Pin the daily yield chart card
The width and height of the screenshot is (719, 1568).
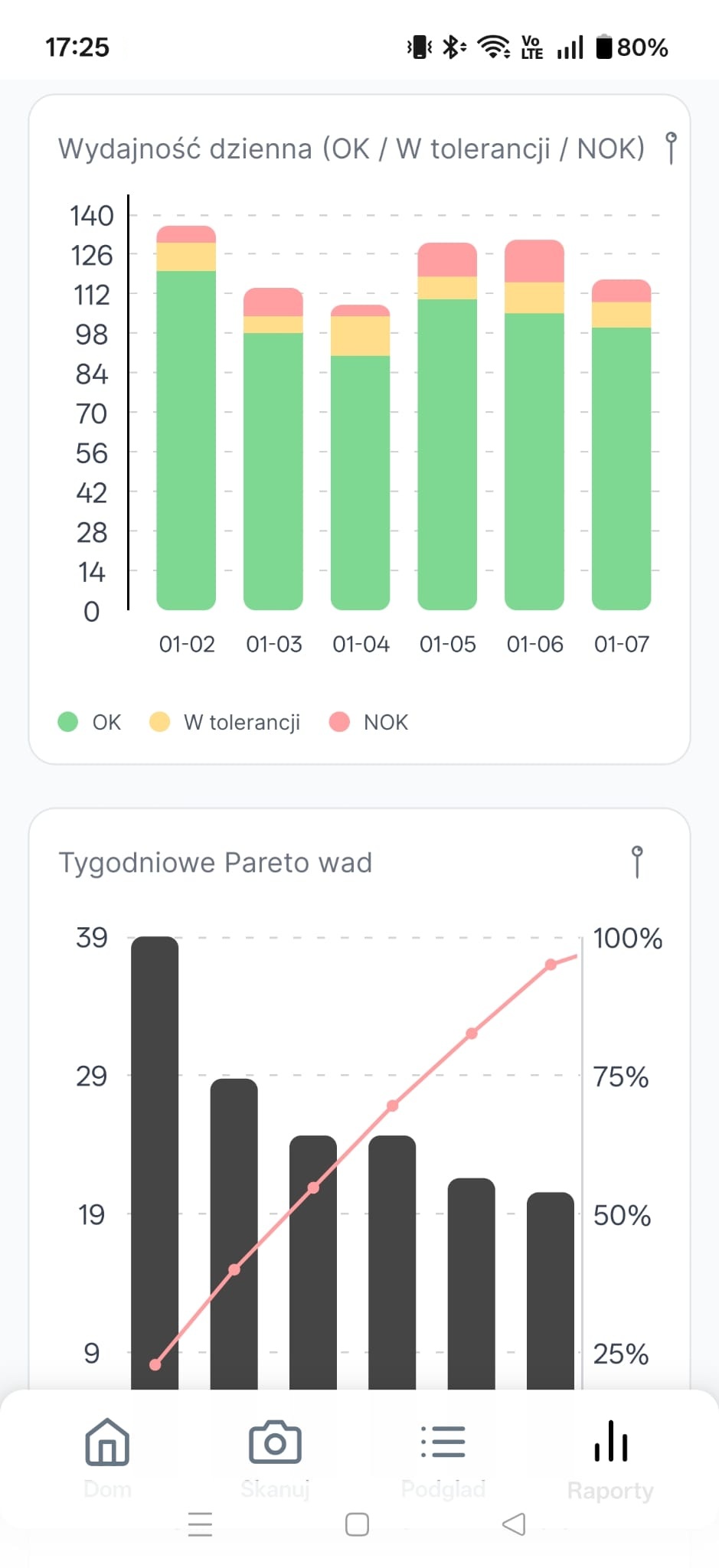tap(671, 148)
